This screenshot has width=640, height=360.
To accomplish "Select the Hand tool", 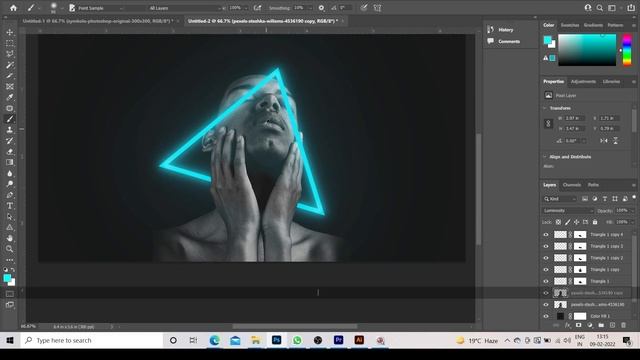I will tap(10, 238).
